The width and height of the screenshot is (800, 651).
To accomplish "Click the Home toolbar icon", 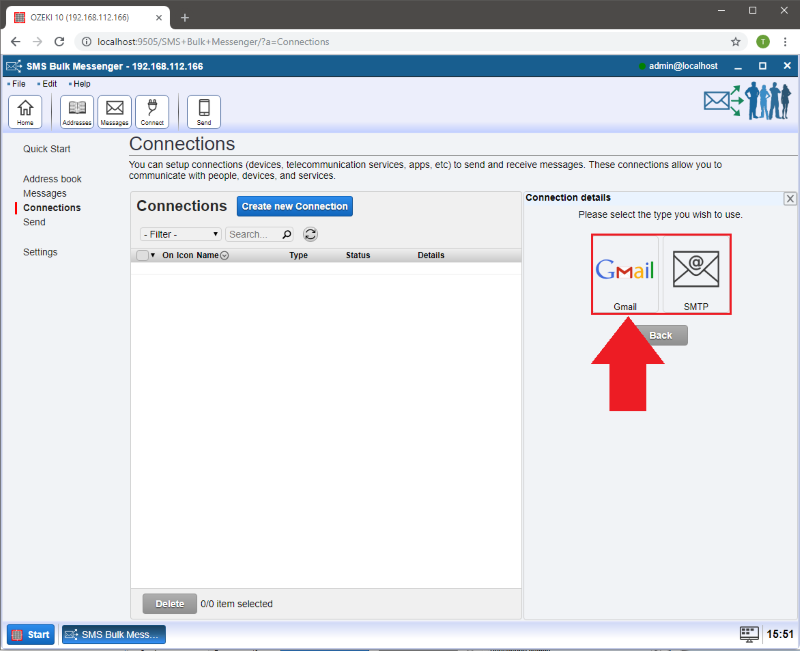I will click(25, 112).
